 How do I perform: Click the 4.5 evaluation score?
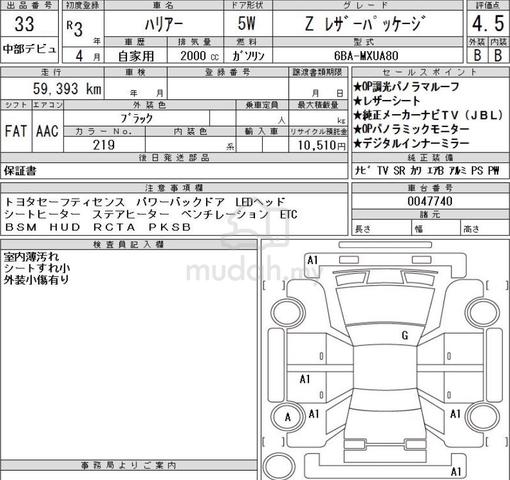pos(488,24)
